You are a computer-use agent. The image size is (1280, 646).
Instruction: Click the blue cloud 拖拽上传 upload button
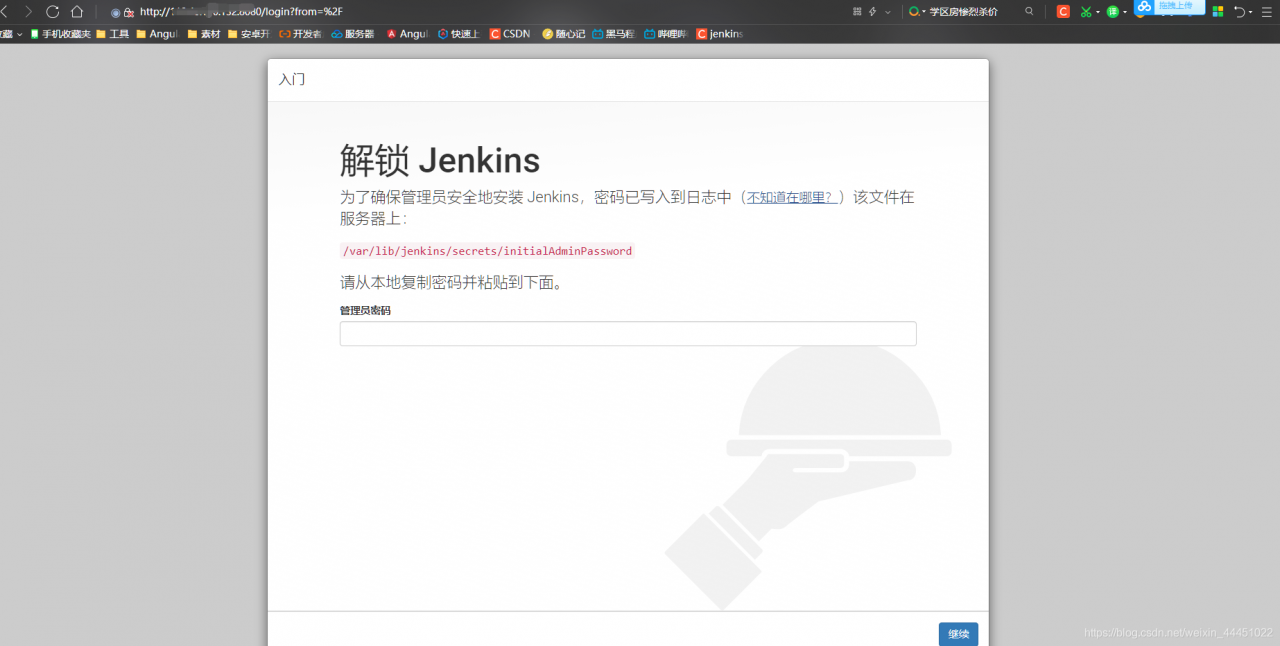point(1169,6)
